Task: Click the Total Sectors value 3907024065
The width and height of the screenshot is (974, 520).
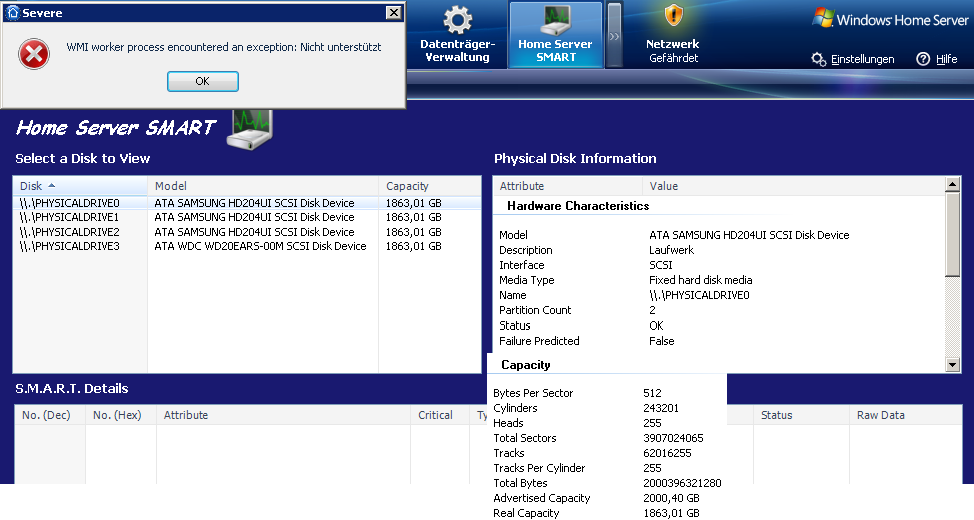Action: (x=673, y=438)
